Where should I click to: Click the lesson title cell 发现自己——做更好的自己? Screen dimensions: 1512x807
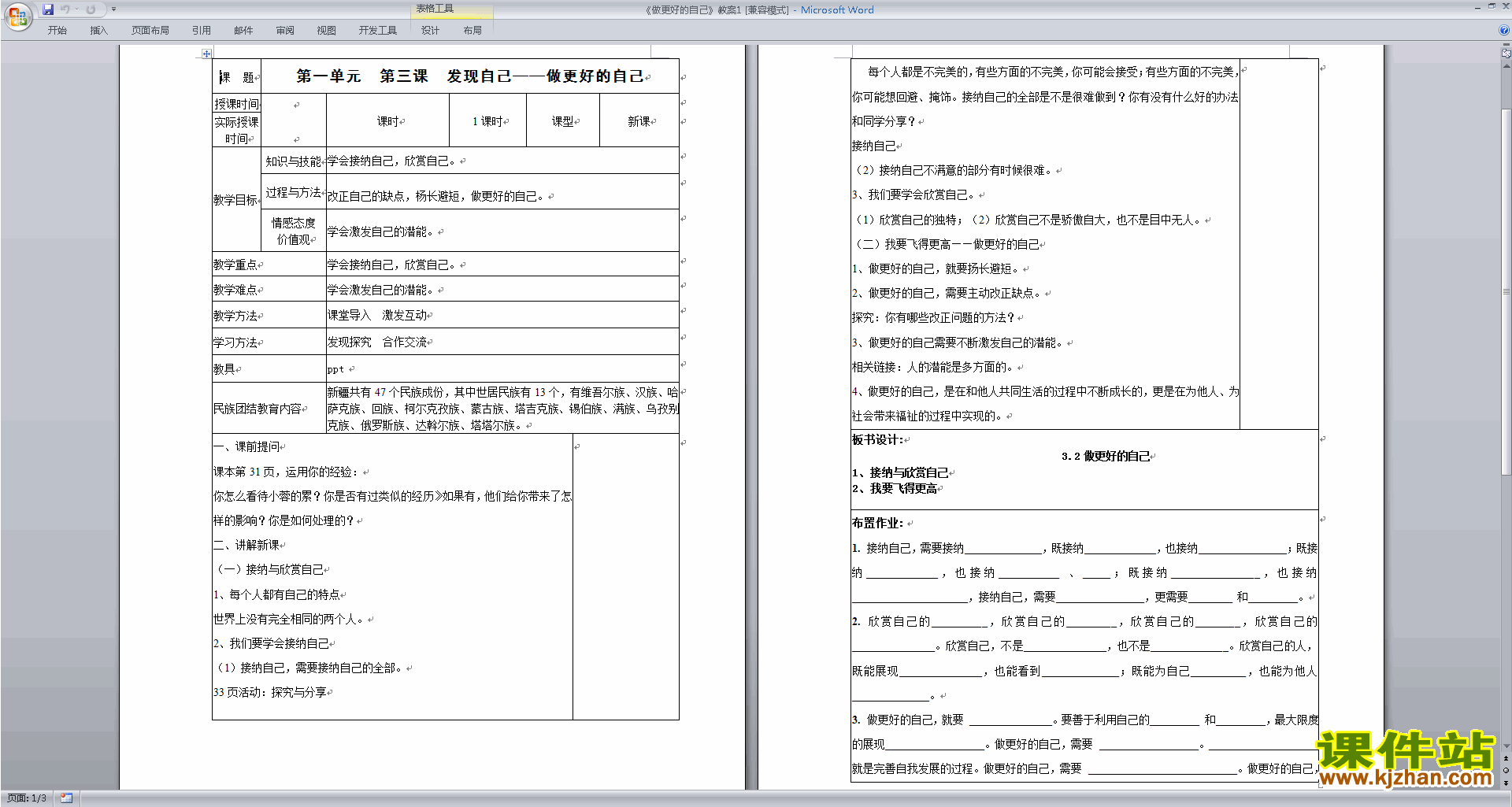coord(469,76)
